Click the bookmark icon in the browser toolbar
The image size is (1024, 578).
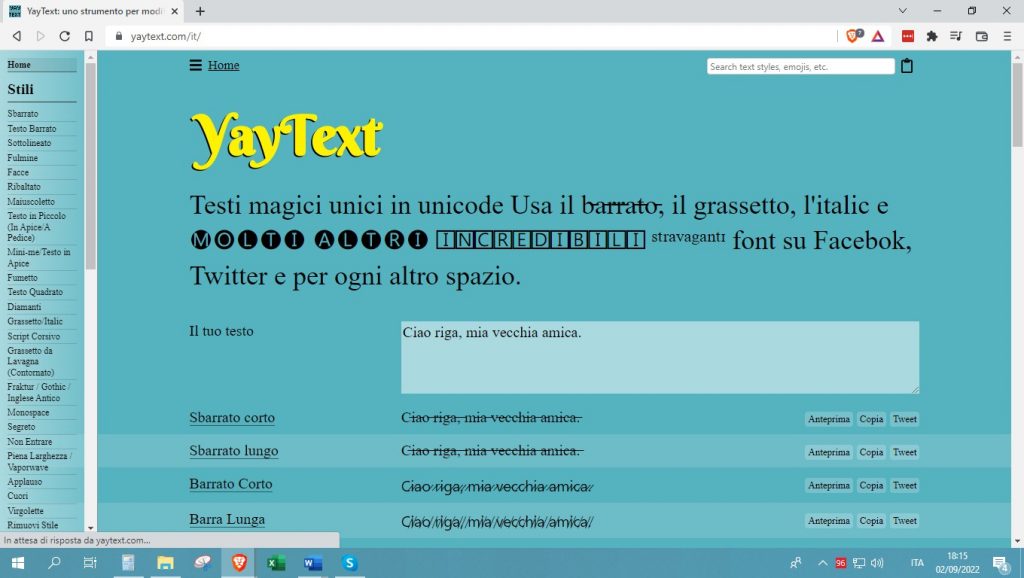89,35
